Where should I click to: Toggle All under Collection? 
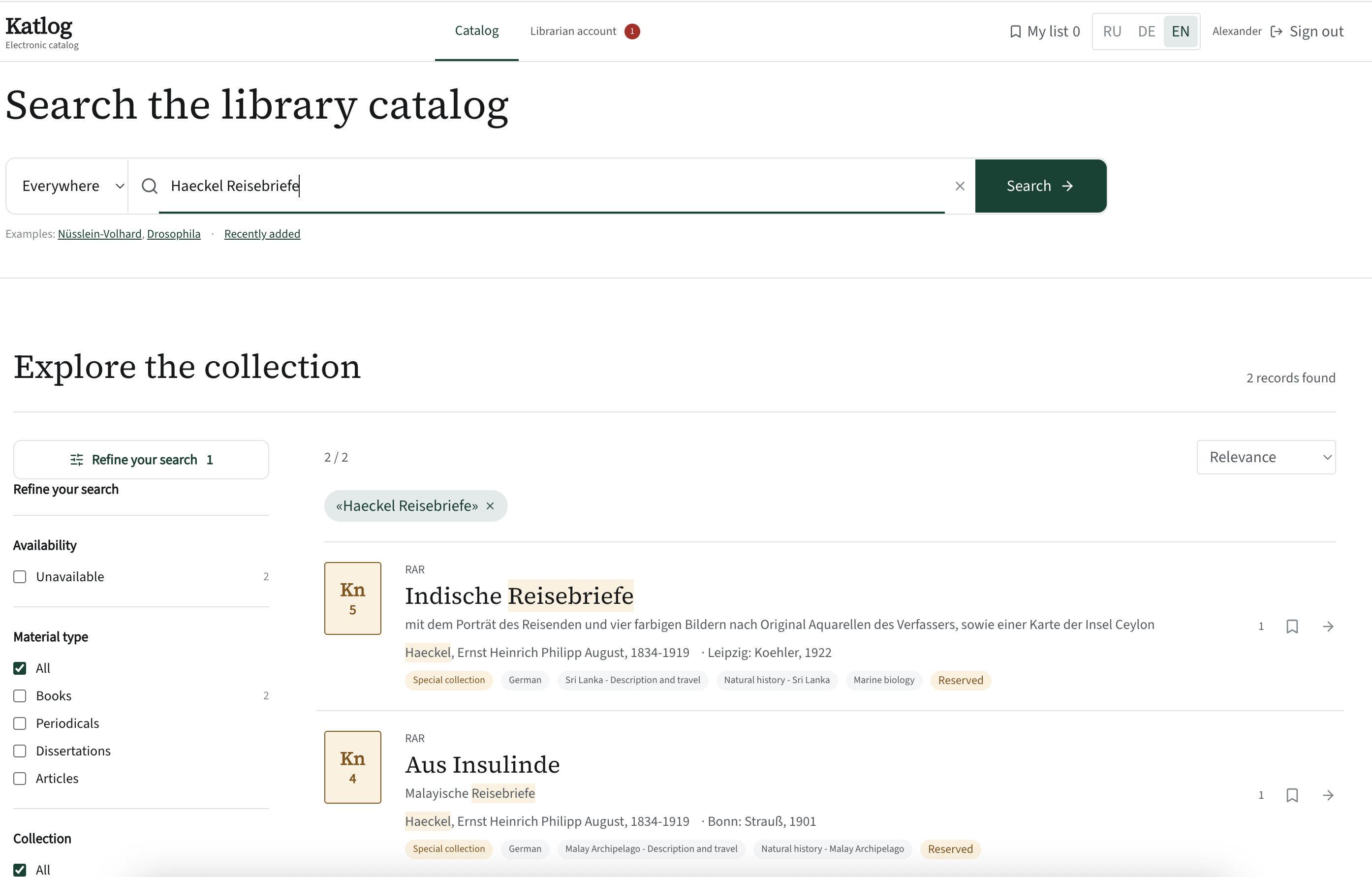pos(20,870)
